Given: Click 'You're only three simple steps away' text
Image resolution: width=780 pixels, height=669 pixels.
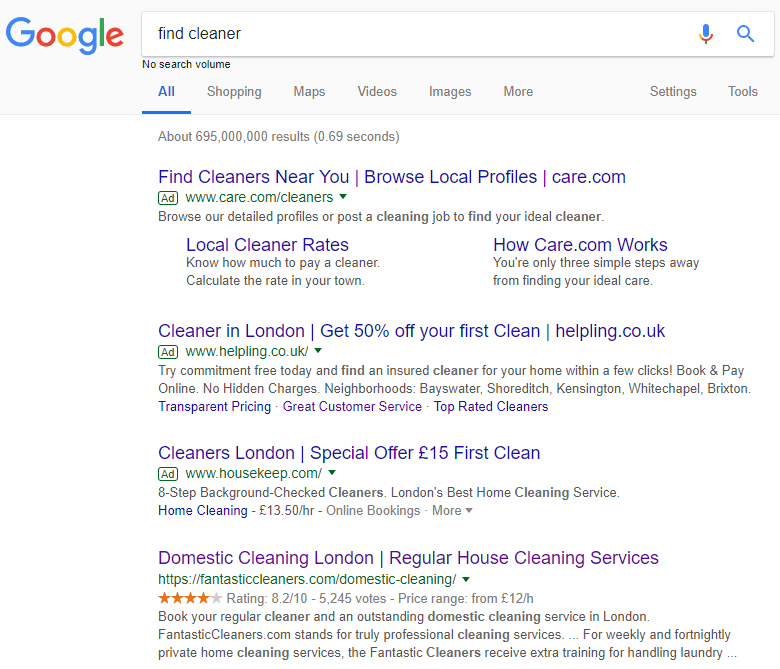Looking at the screenshot, I should click(x=596, y=263).
